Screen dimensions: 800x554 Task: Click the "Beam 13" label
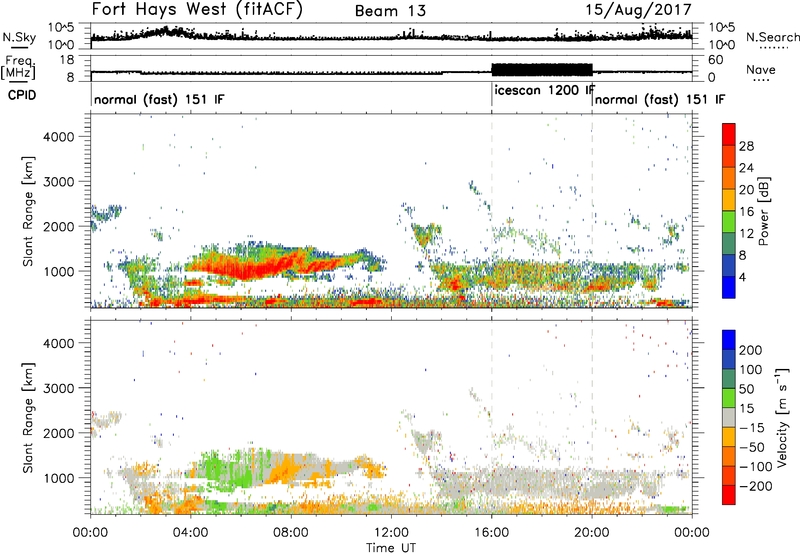point(390,11)
